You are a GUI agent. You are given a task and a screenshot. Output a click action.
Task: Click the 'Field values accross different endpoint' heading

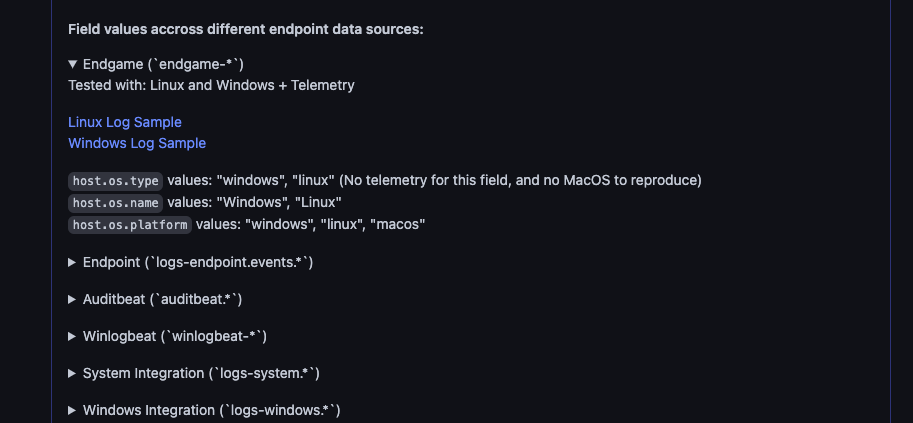pyautogui.click(x=246, y=29)
